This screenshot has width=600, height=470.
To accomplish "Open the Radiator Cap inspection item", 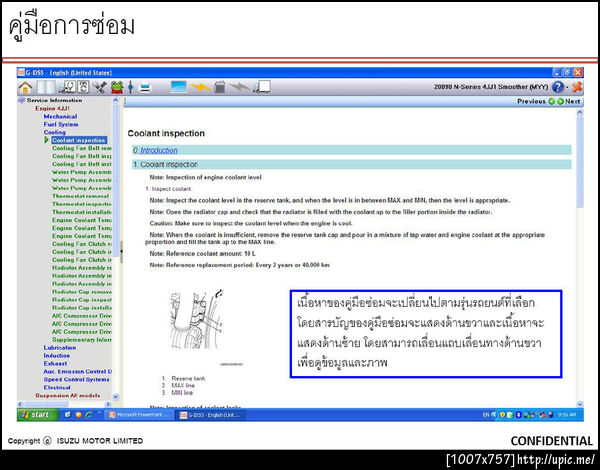I will coord(82,300).
